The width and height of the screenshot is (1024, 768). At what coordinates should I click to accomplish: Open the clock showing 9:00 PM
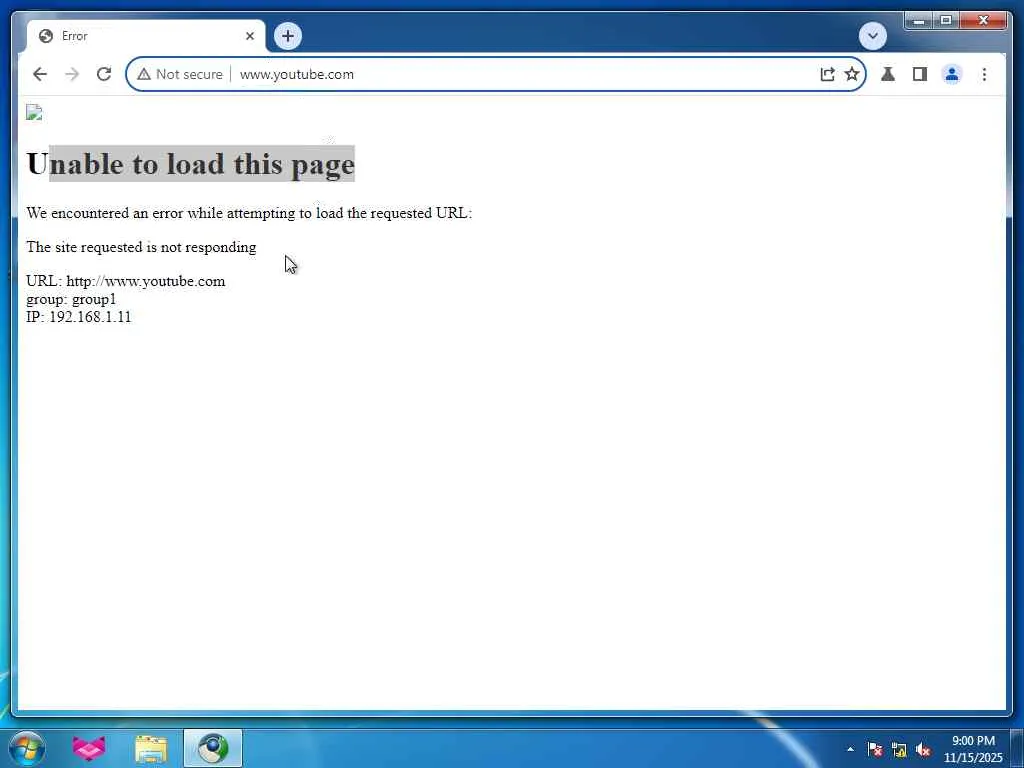click(x=973, y=749)
